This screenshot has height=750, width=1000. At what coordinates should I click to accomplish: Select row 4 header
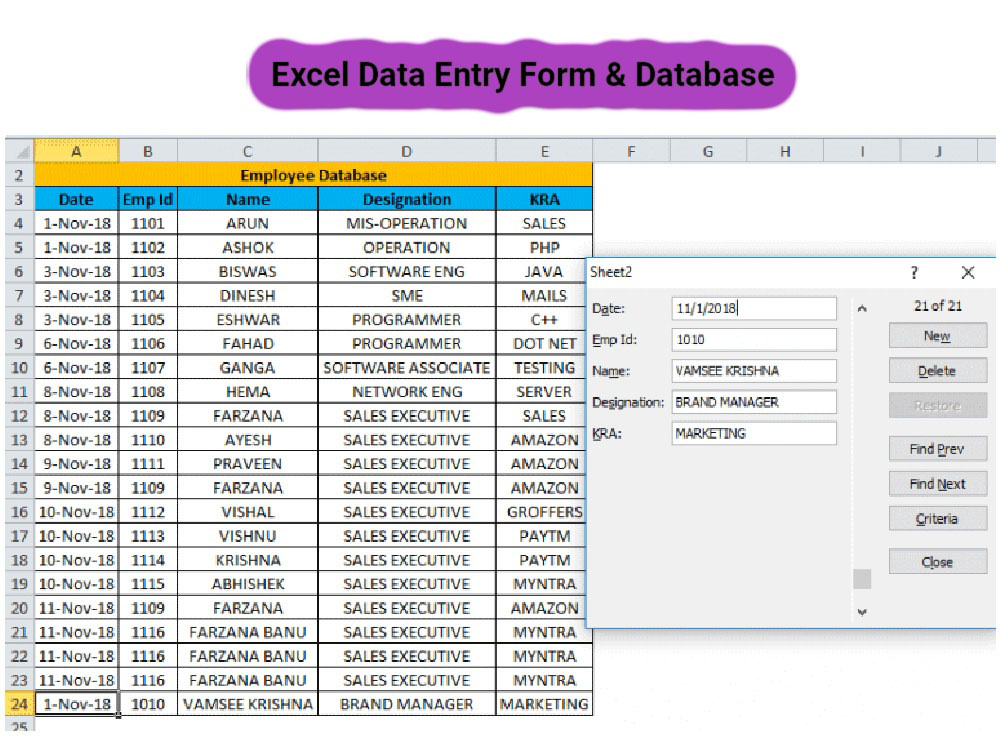tap(20, 223)
